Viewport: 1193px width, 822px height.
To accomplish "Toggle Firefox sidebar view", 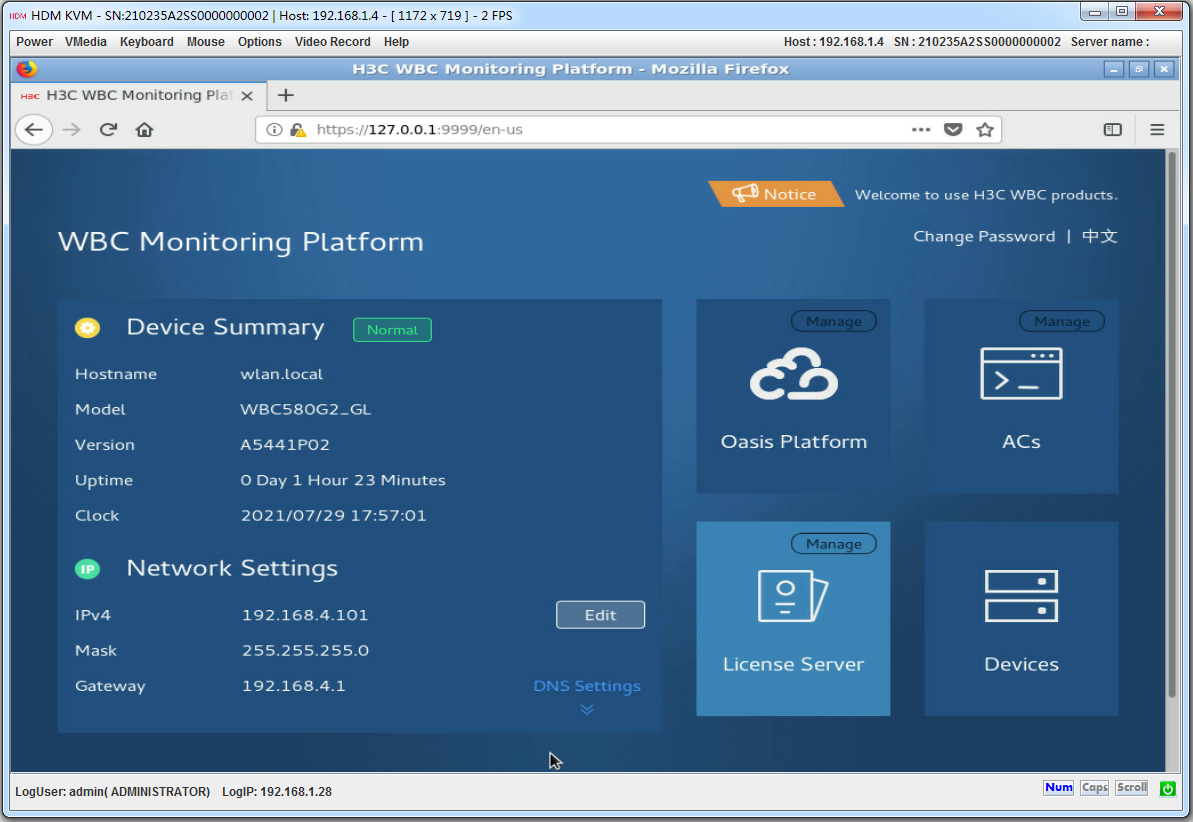I will tap(1112, 129).
